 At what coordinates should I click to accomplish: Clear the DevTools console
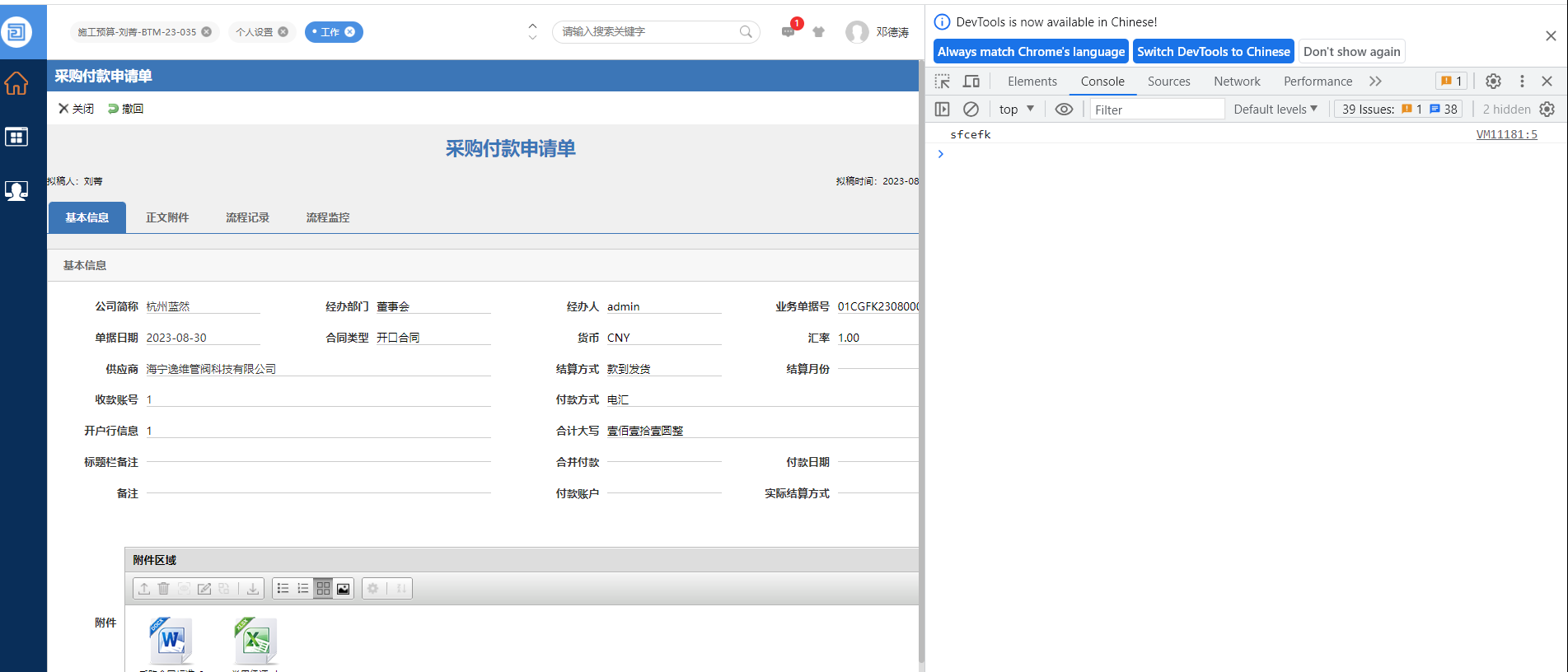(971, 110)
